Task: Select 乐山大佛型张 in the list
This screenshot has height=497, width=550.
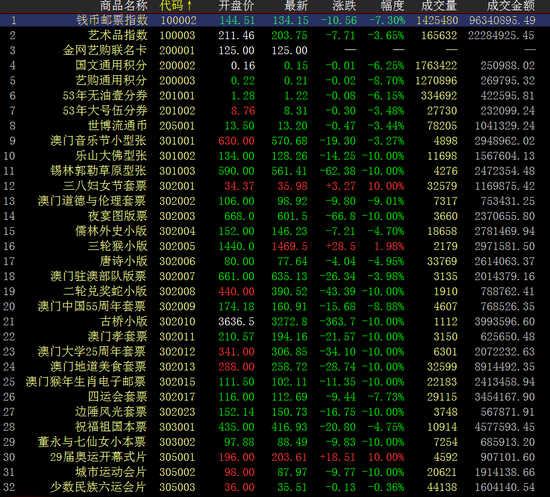Action: tap(111, 156)
